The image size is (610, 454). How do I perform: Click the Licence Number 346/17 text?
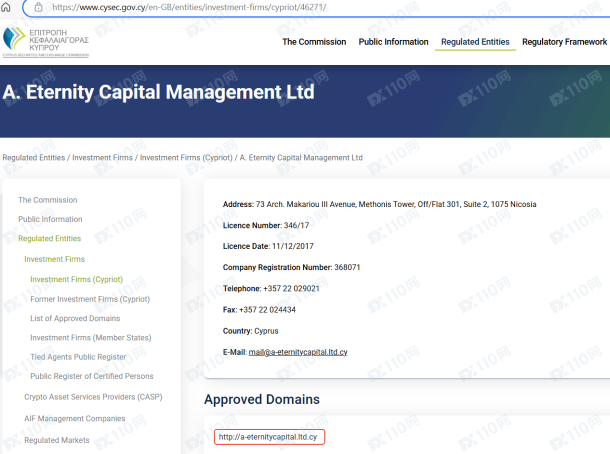266,225
